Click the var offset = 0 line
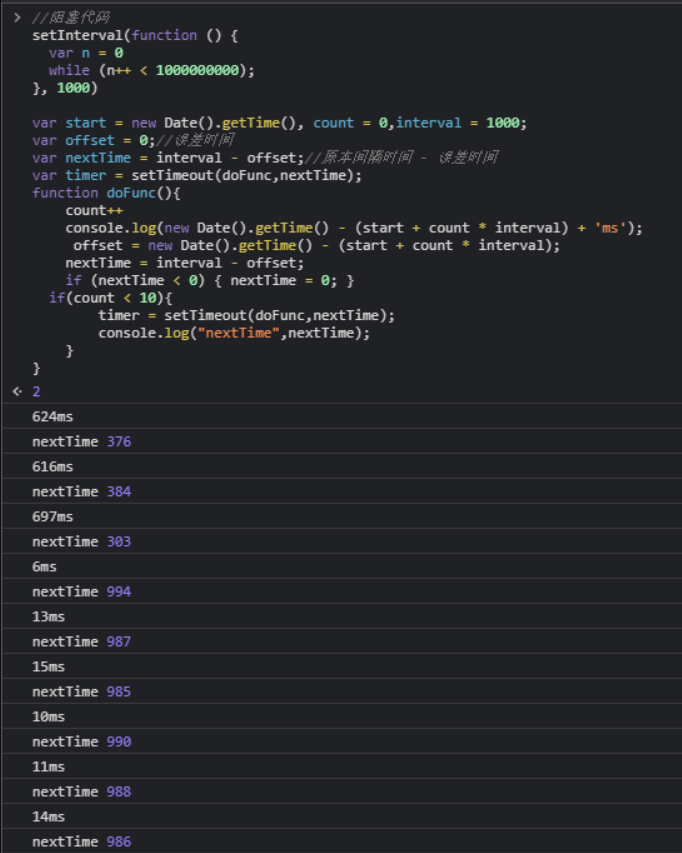The width and height of the screenshot is (682, 853). point(133,140)
